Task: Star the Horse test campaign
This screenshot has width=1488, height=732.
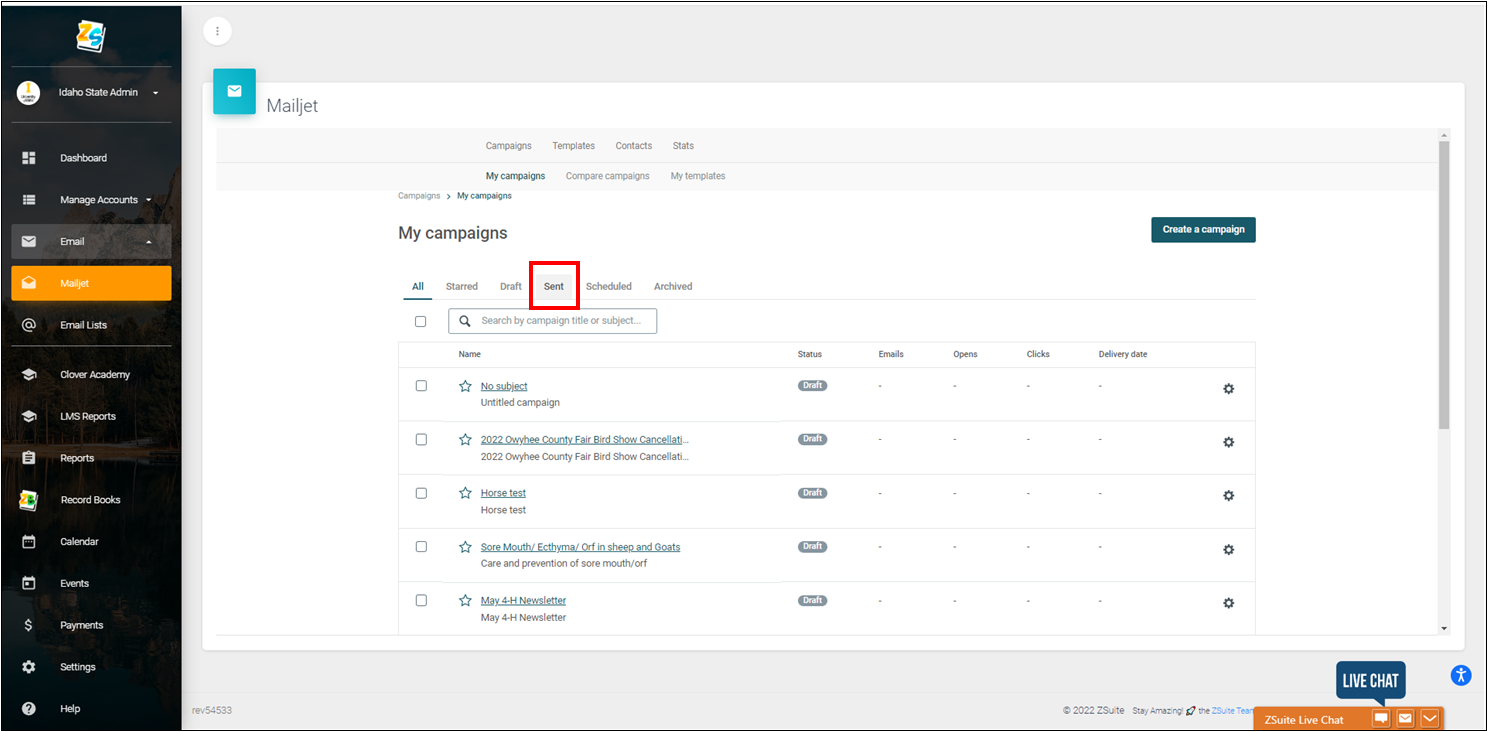Action: (x=465, y=493)
